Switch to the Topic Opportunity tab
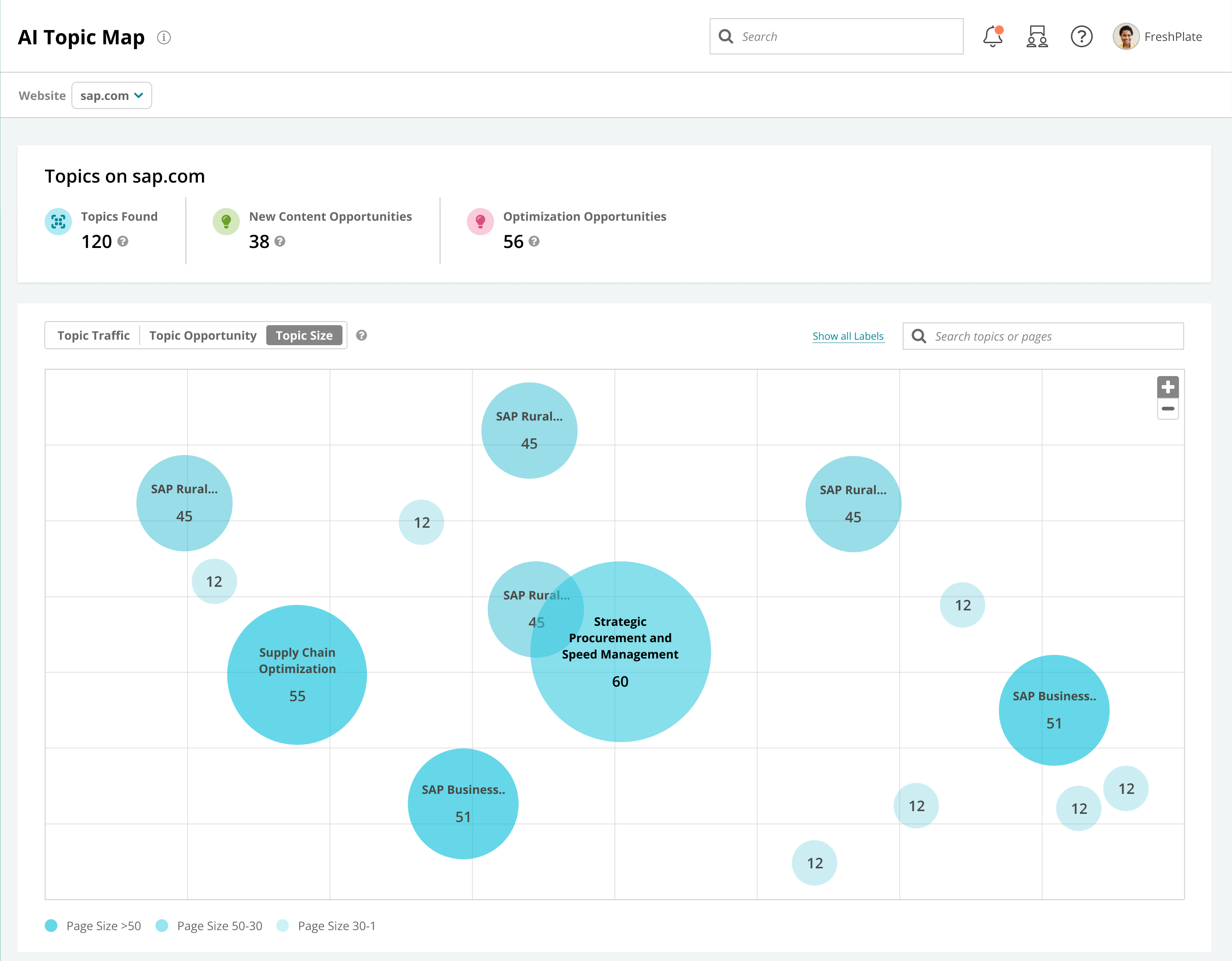The width and height of the screenshot is (1232, 961). pos(202,336)
